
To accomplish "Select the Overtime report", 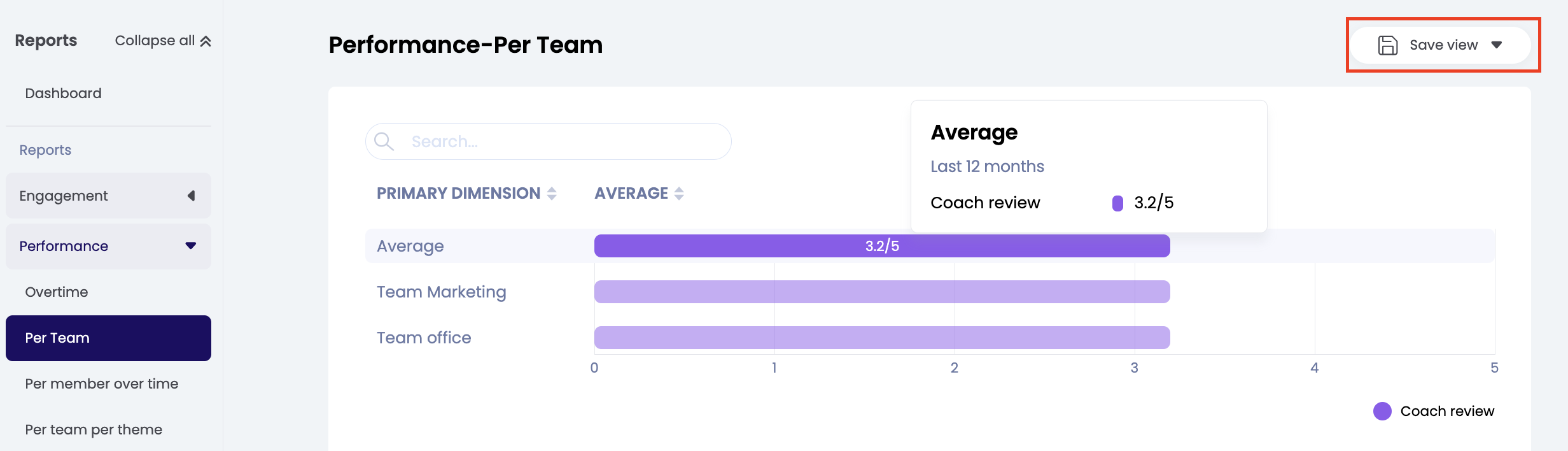I will 57,292.
